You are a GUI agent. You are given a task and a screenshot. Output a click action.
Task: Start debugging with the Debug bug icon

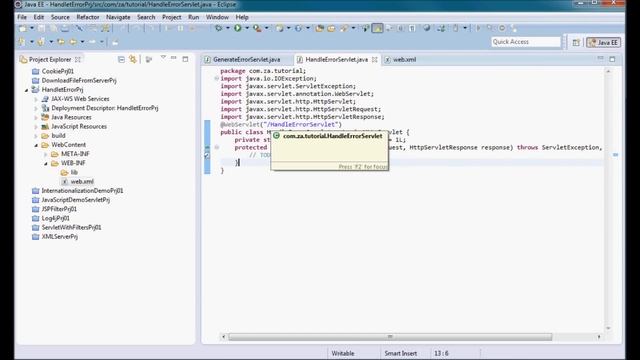(219, 28)
